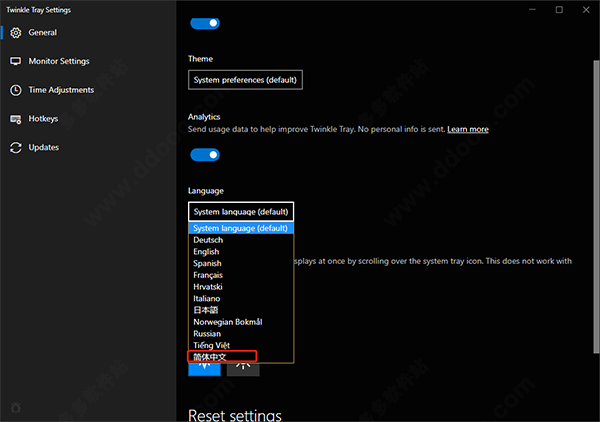The height and width of the screenshot is (422, 600).
Task: Select Hrvatski language option
Action: click(241, 287)
